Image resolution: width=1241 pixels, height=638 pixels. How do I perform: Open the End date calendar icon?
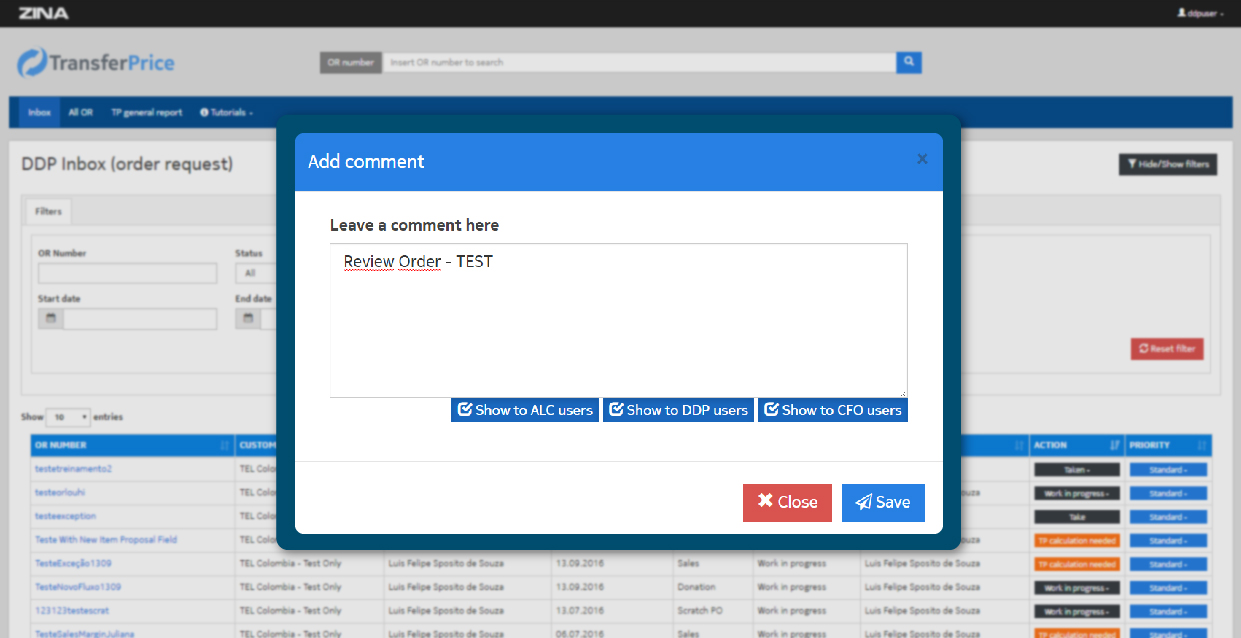pos(248,319)
